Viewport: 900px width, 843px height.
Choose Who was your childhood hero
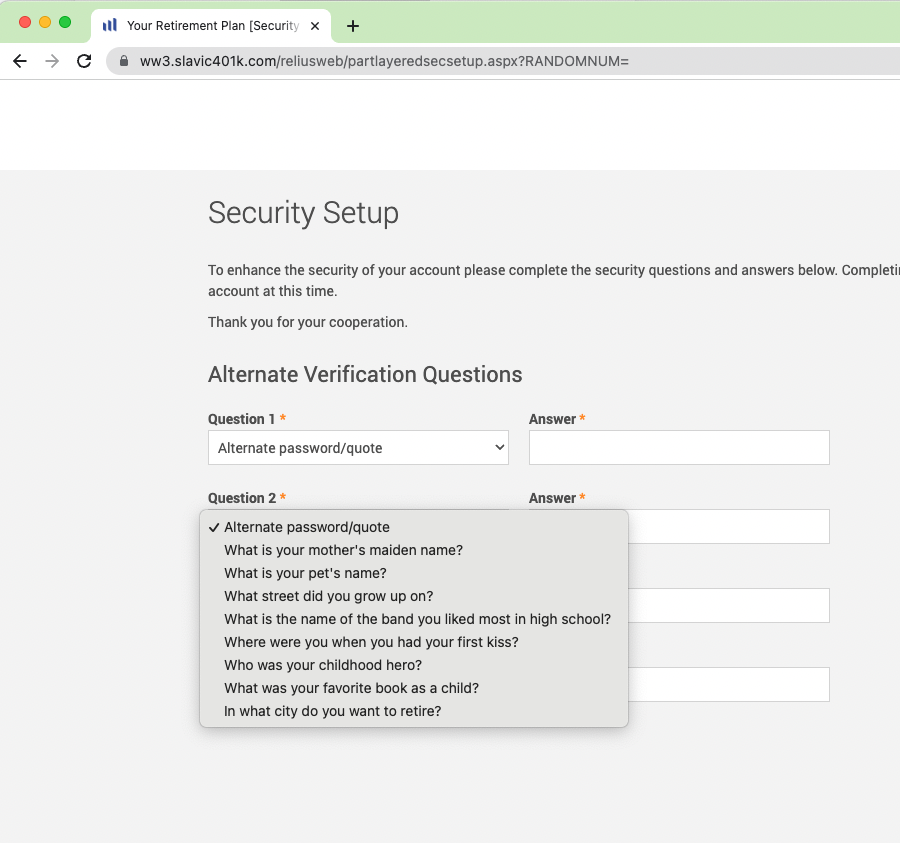tap(414, 665)
